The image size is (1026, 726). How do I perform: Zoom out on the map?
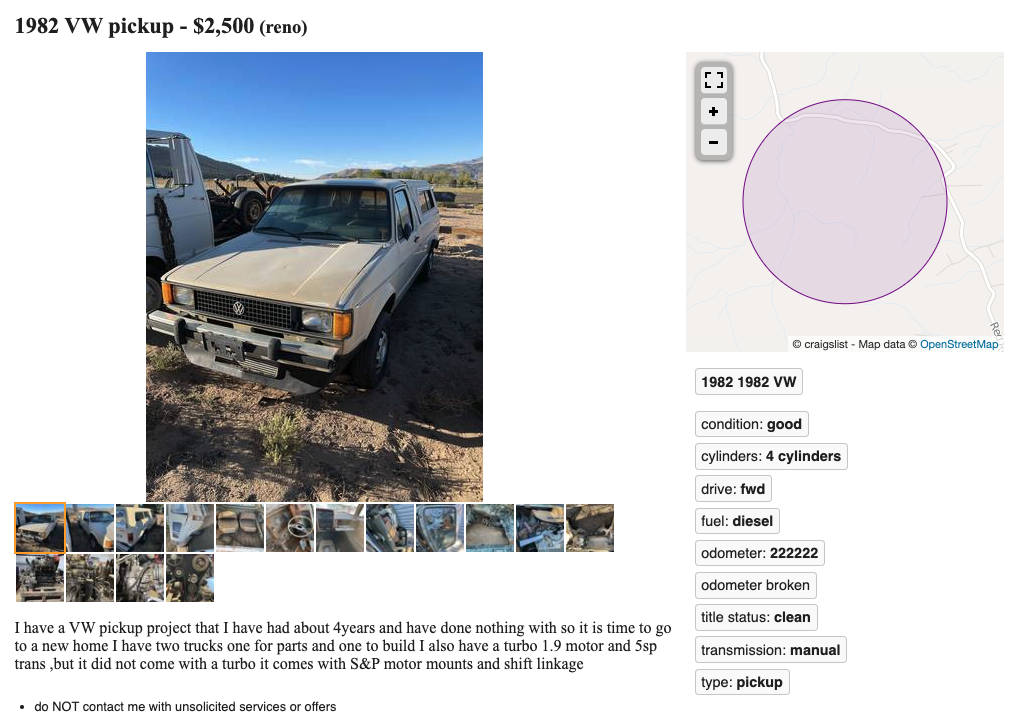coord(713,142)
